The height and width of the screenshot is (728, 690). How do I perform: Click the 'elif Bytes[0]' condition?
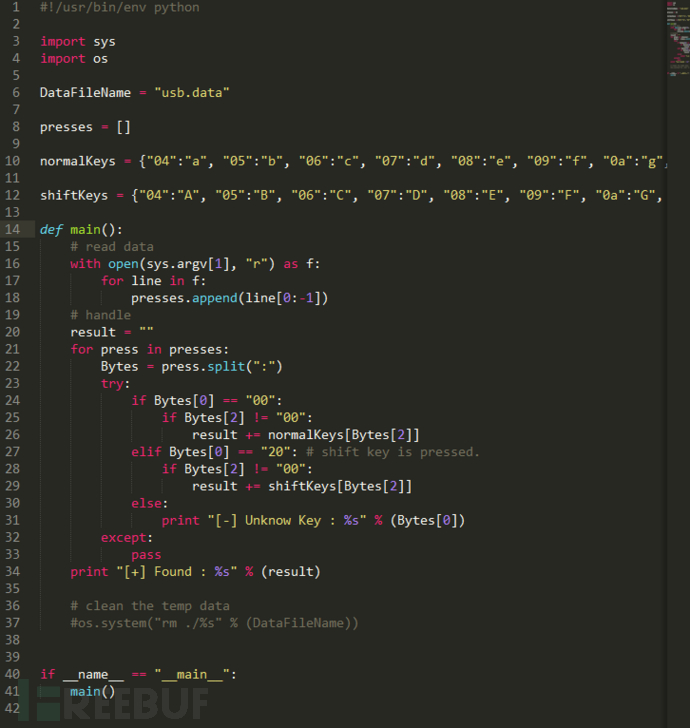180,452
